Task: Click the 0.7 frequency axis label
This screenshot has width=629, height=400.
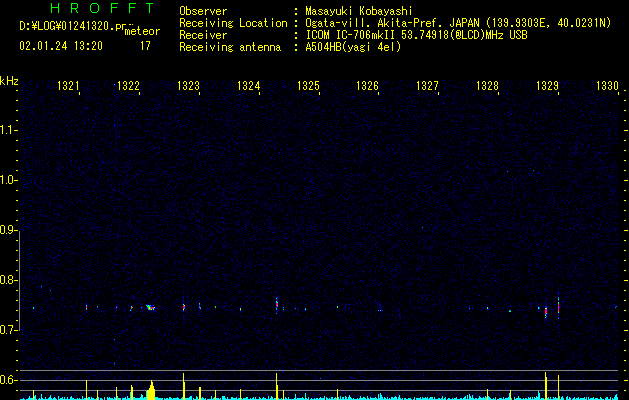Action: [8, 330]
